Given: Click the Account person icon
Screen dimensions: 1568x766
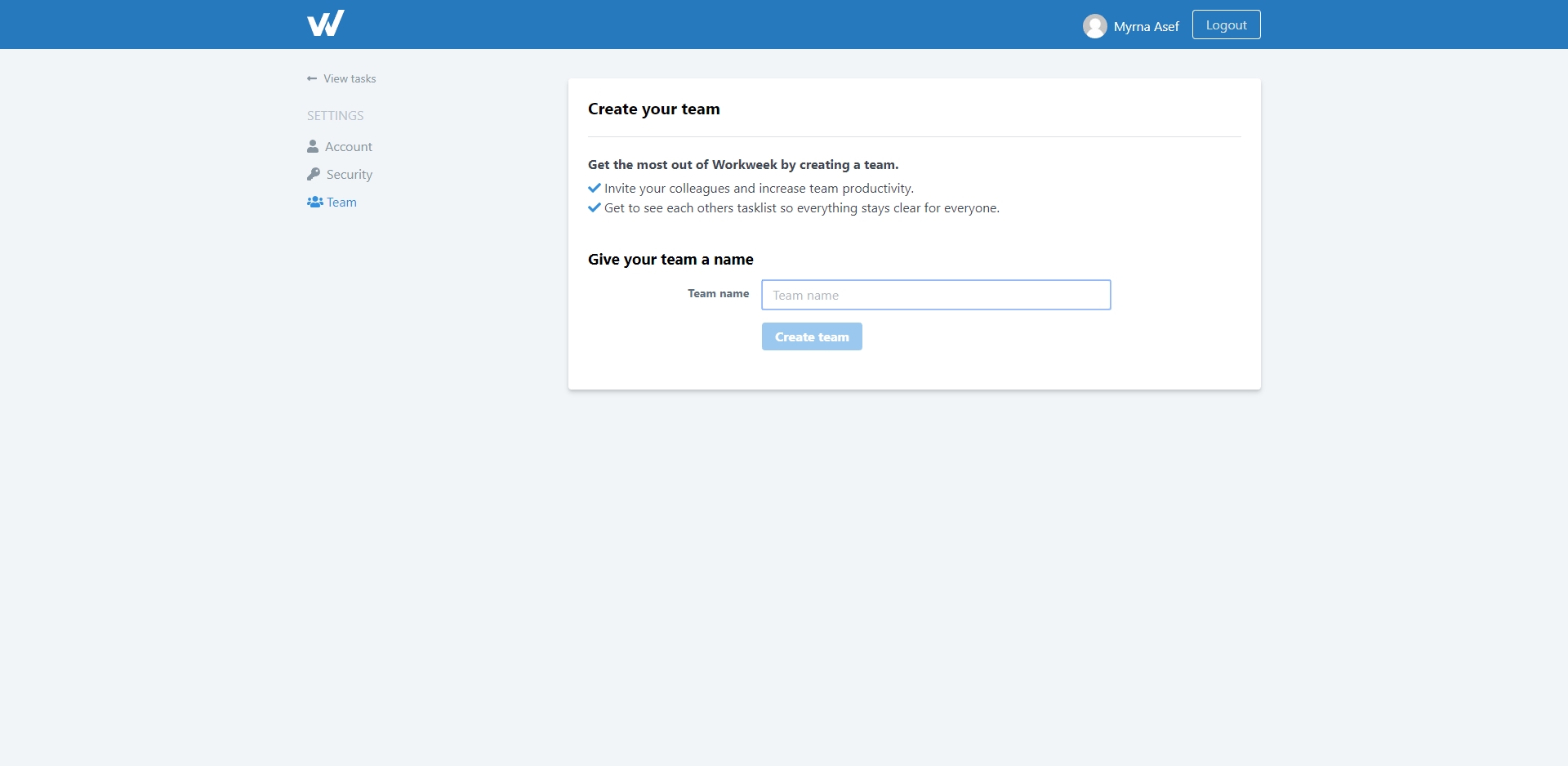Looking at the screenshot, I should point(313,146).
